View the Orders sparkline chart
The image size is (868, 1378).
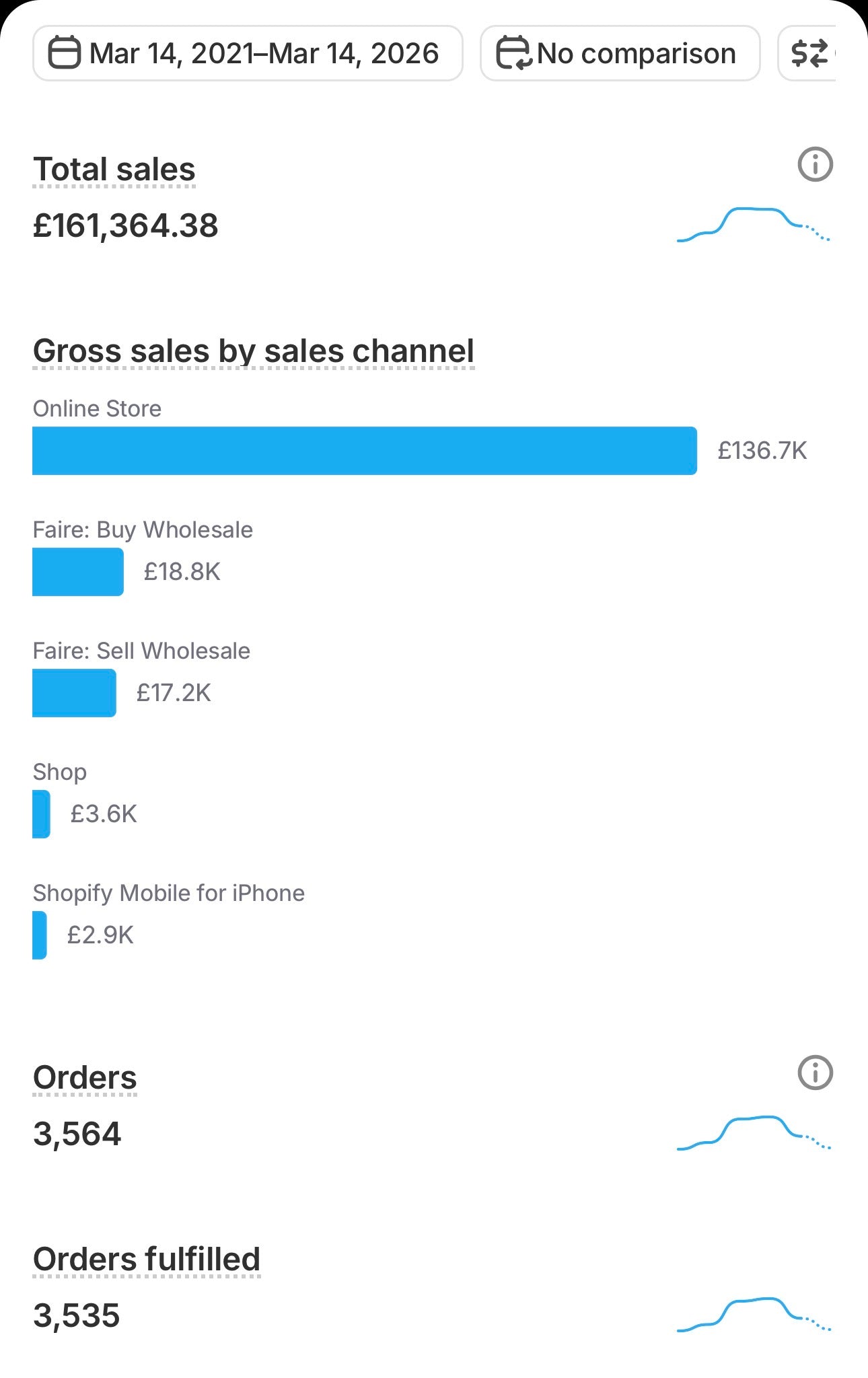(x=753, y=1132)
